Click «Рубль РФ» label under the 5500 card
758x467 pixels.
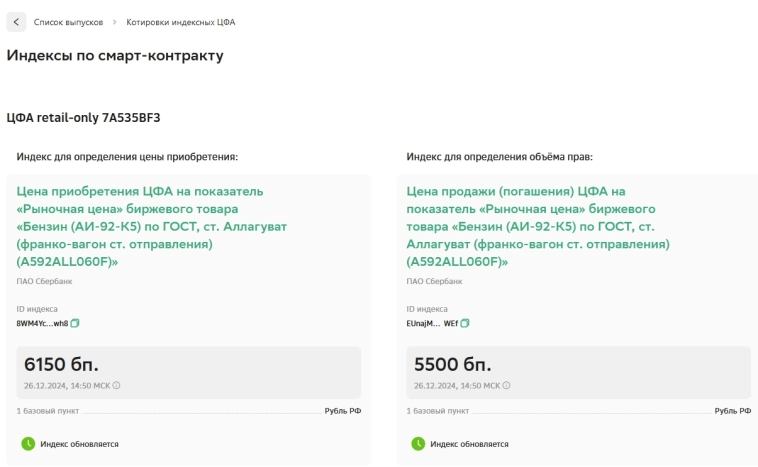tap(732, 411)
